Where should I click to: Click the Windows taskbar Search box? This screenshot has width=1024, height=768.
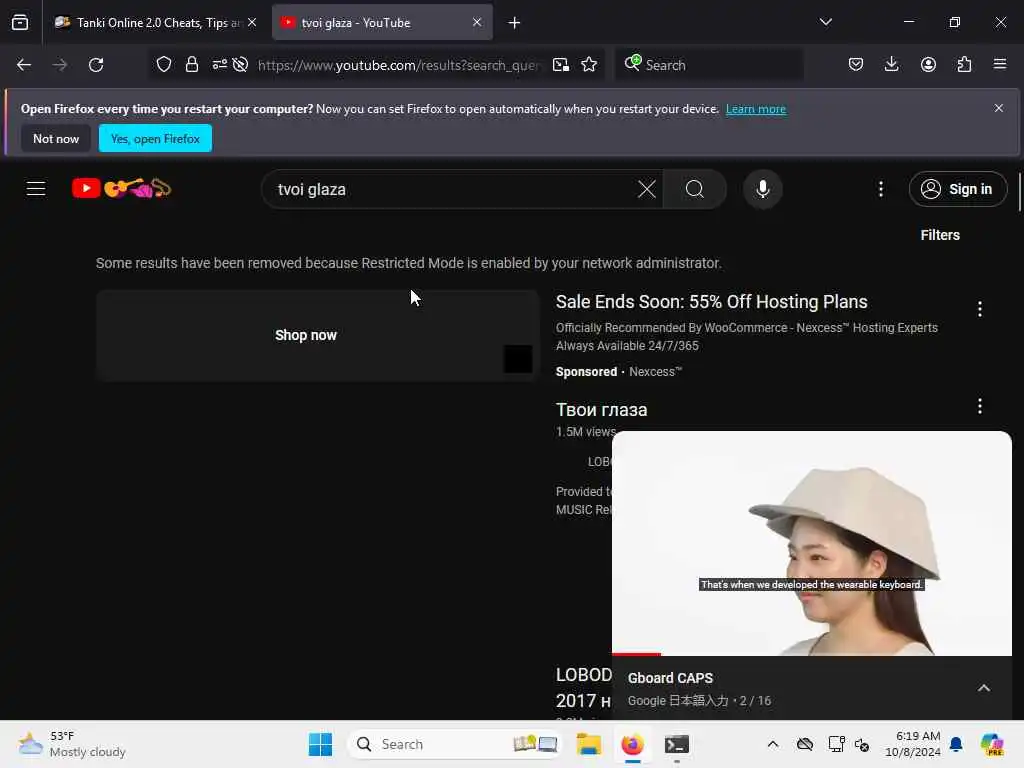tap(456, 744)
